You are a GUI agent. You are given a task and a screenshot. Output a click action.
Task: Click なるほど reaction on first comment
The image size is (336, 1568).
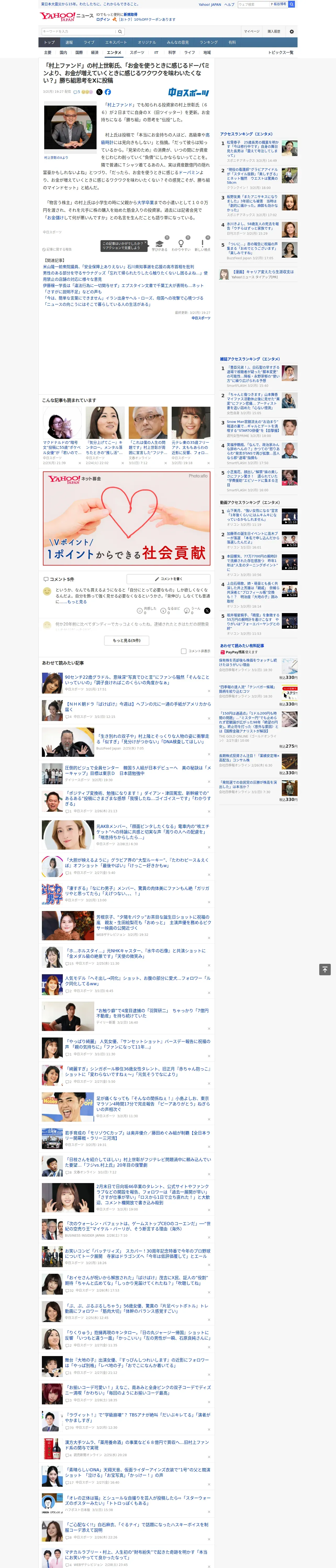point(171,610)
